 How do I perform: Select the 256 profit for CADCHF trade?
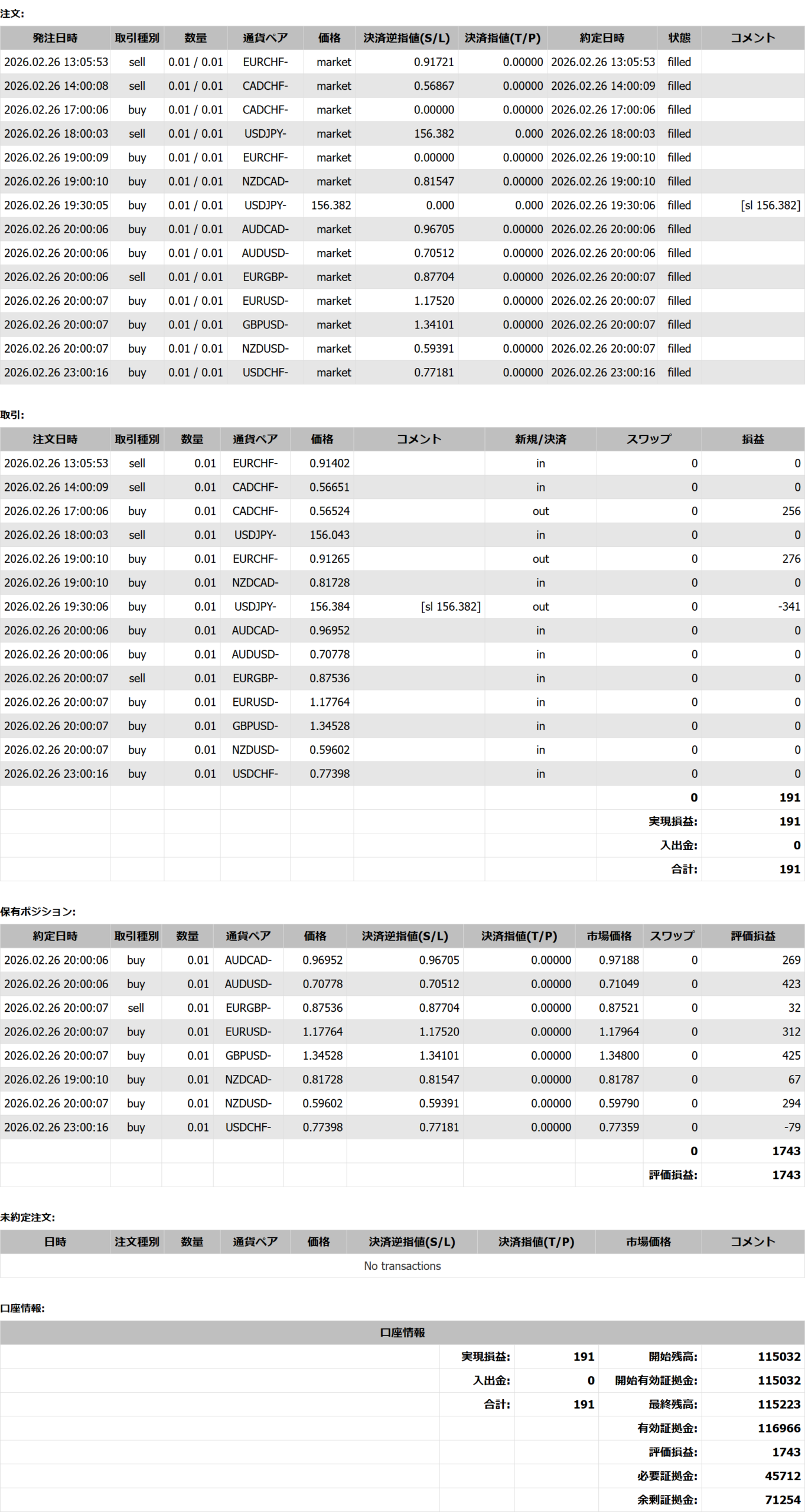791,511
